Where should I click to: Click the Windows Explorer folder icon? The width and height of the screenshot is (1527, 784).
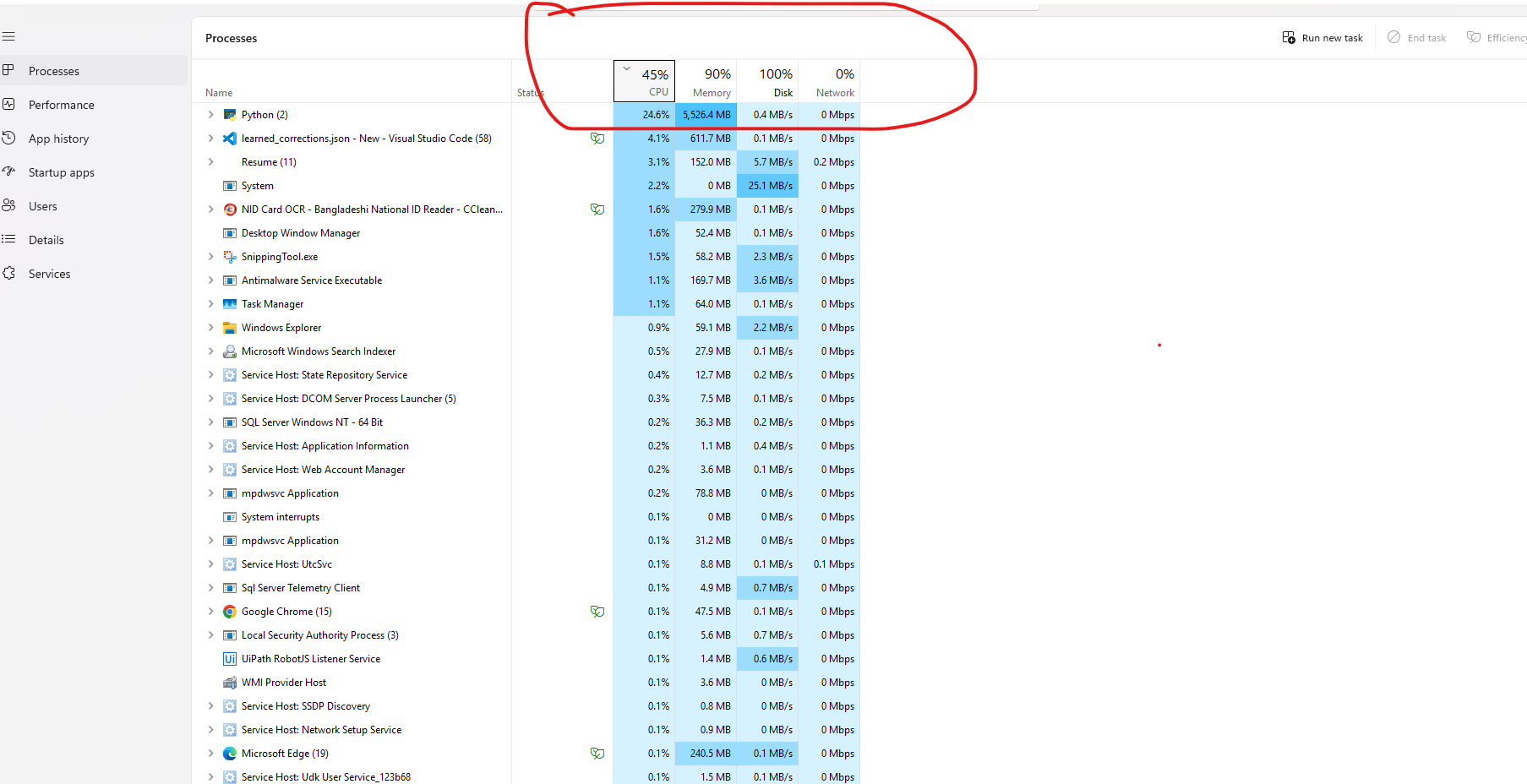229,328
